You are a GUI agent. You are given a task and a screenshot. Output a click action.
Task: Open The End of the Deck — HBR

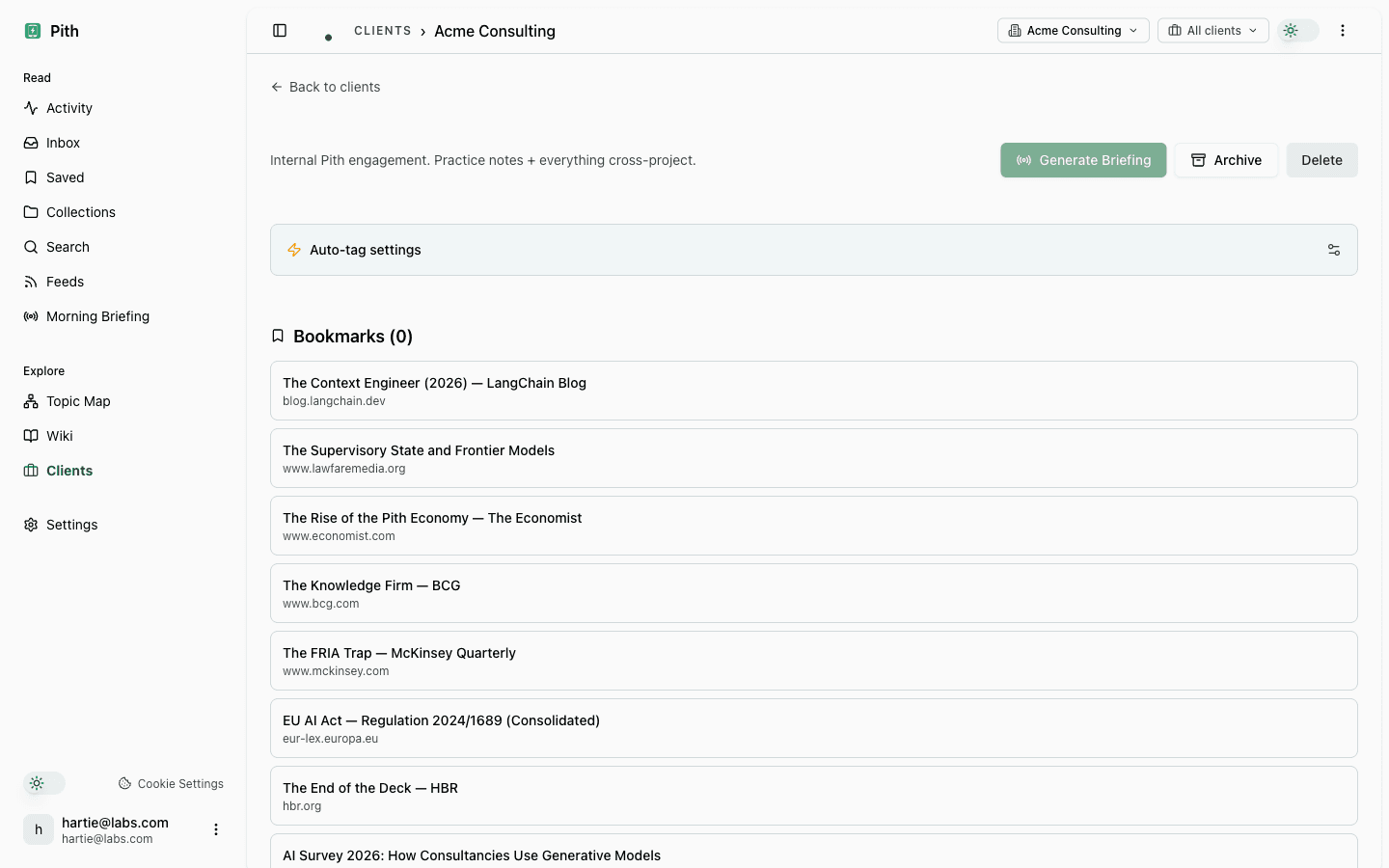tap(814, 796)
